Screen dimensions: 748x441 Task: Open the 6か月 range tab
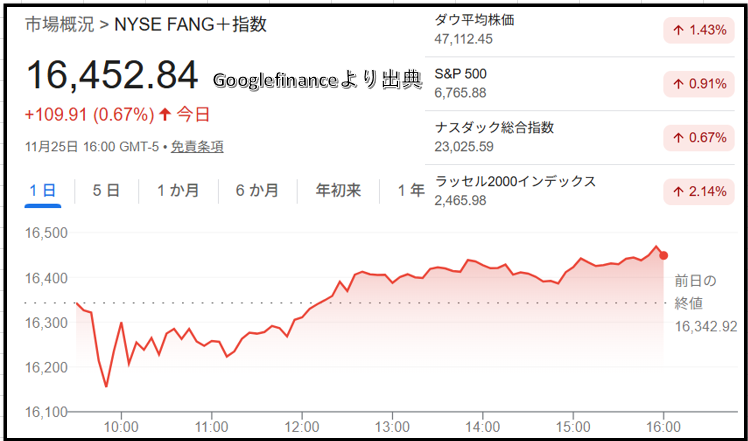coord(257,190)
